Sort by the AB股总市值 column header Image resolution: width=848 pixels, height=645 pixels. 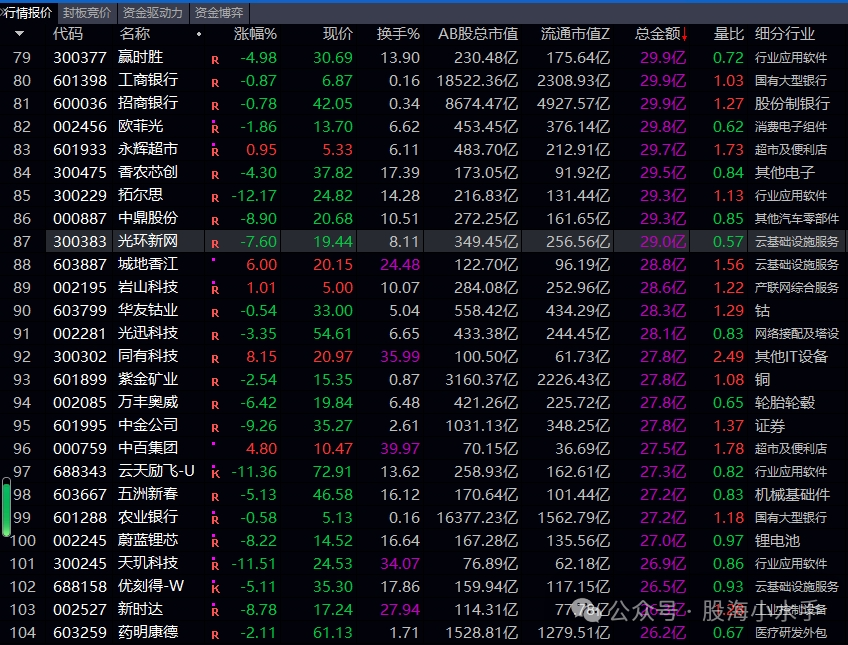click(x=478, y=34)
